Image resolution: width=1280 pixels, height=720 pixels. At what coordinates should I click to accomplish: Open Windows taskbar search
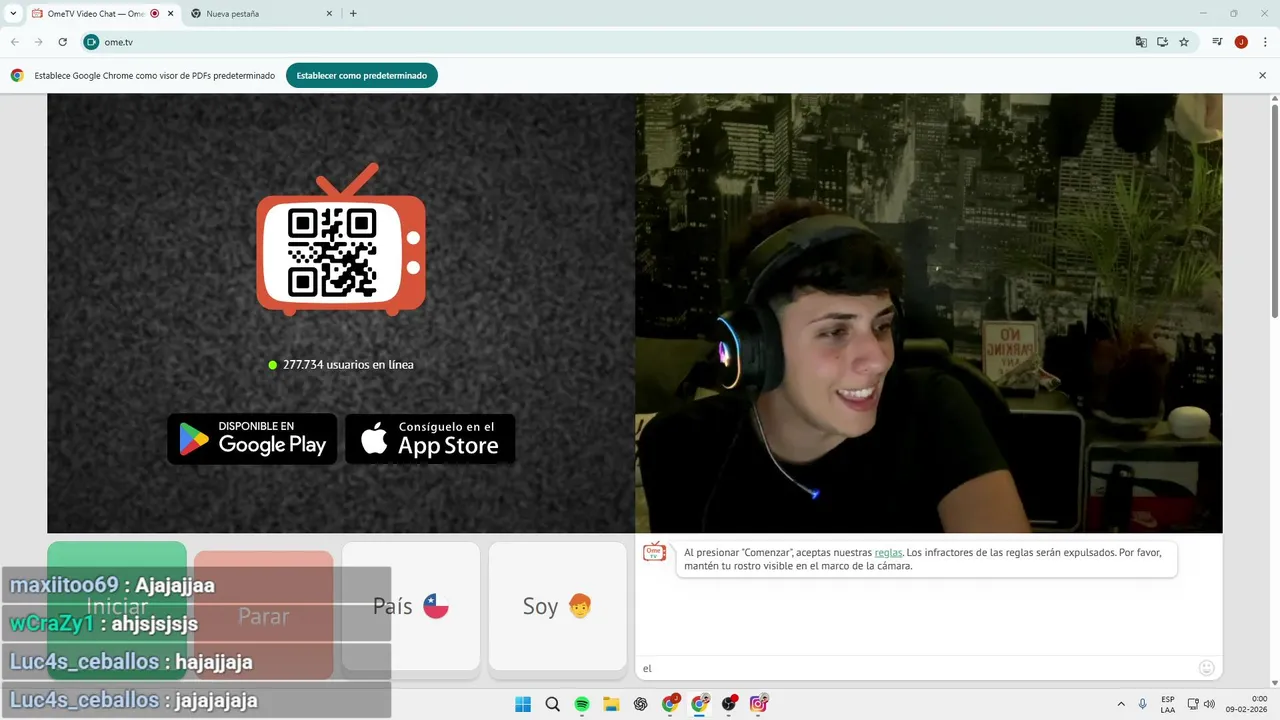[x=553, y=704]
